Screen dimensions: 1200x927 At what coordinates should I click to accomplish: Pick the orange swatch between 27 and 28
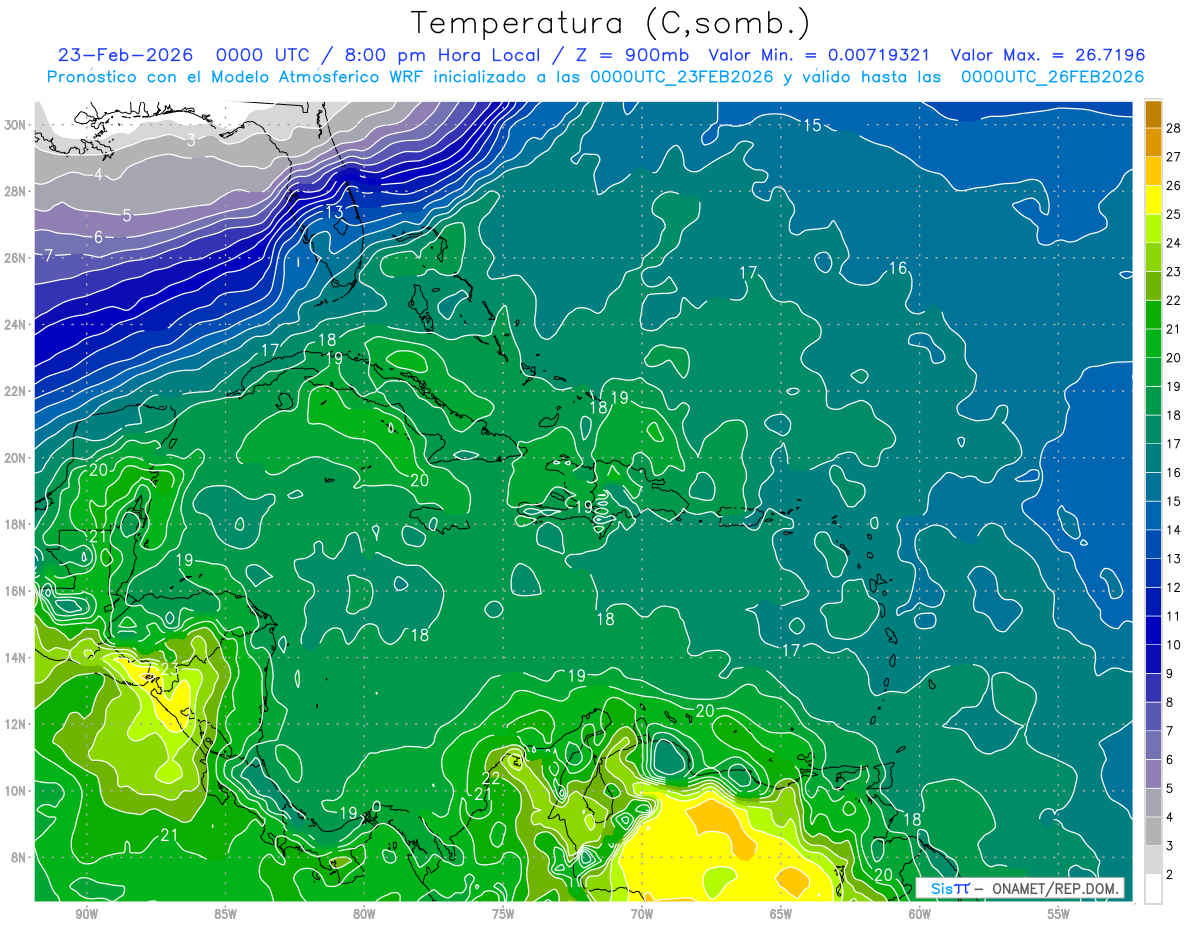point(1153,143)
